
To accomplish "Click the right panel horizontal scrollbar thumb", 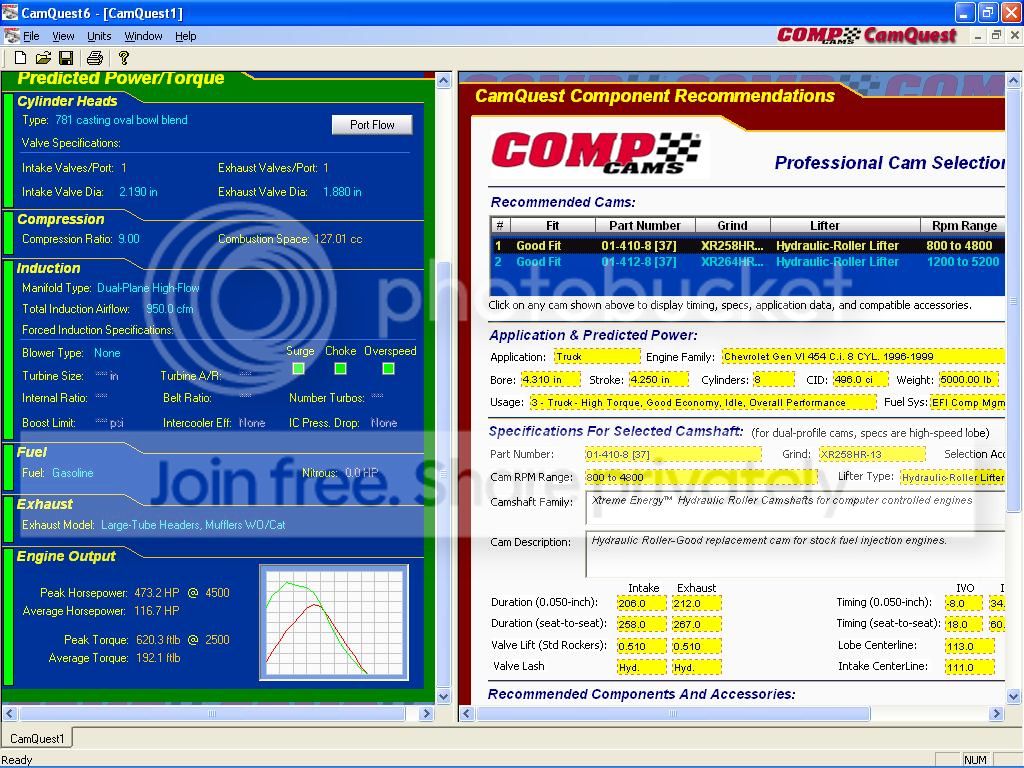I will point(673,713).
